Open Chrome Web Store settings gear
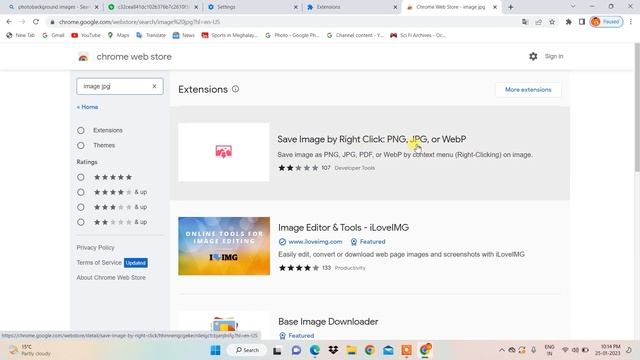640x360 pixels. point(533,56)
